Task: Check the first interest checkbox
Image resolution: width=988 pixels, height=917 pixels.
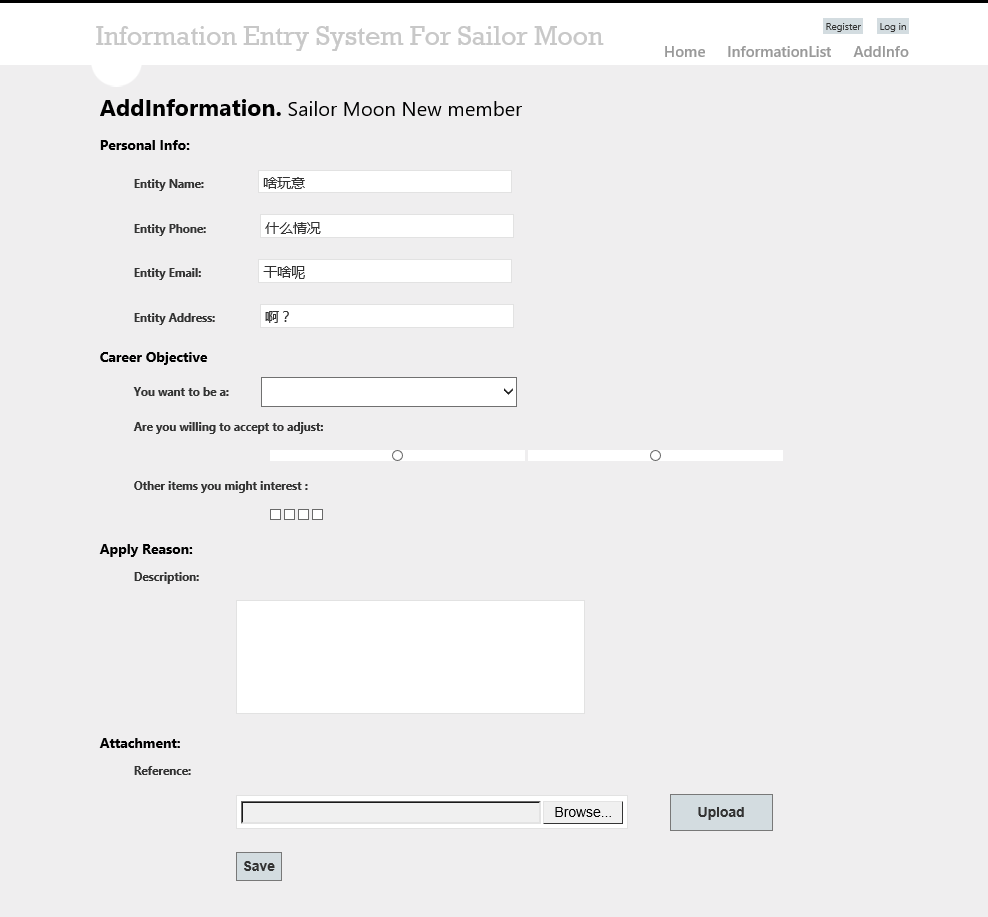Action: click(x=275, y=515)
